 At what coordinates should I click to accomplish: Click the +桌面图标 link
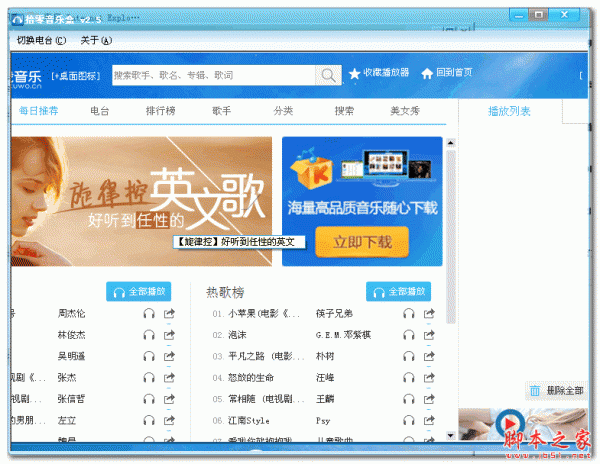click(76, 76)
